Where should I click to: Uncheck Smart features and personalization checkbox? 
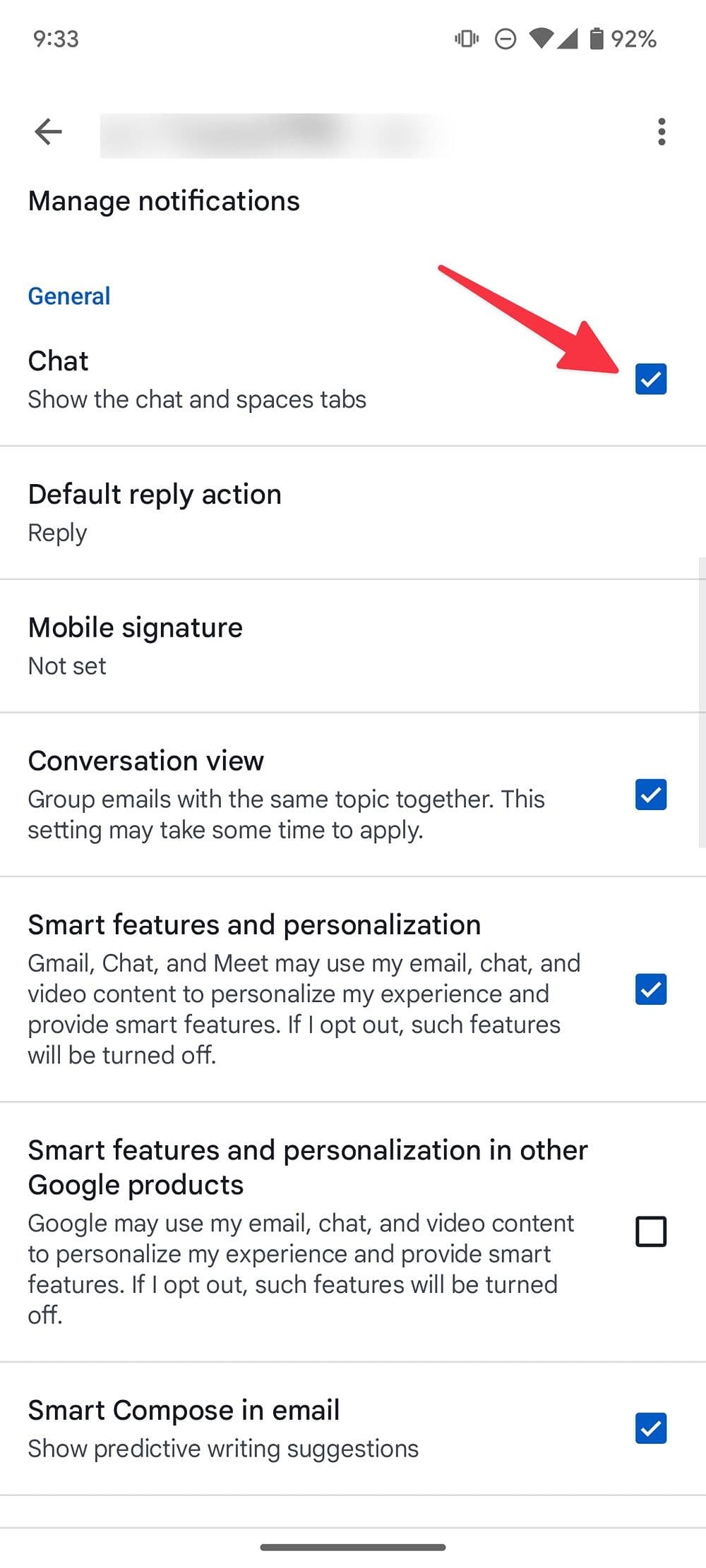(x=650, y=989)
